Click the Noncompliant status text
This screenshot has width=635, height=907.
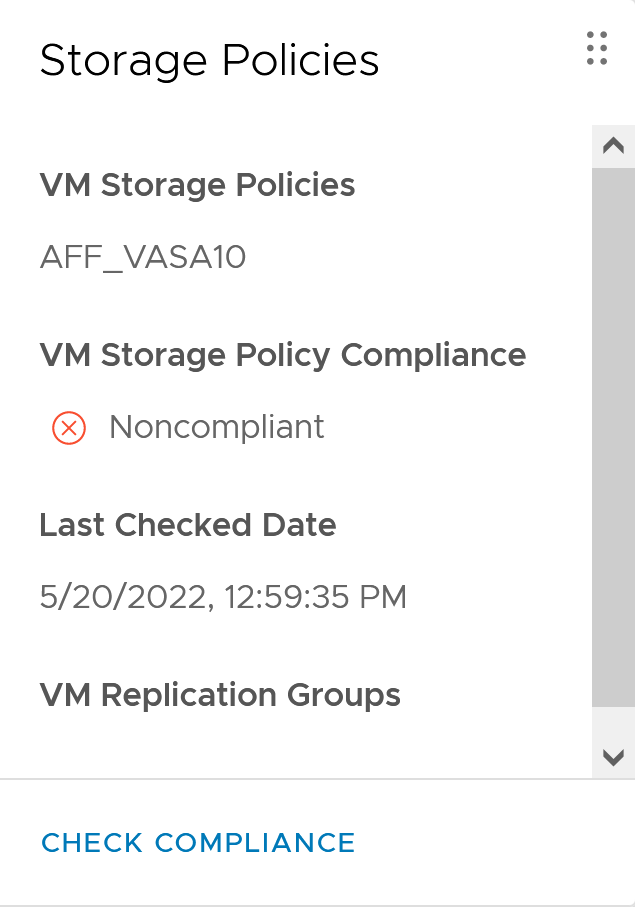(217, 428)
